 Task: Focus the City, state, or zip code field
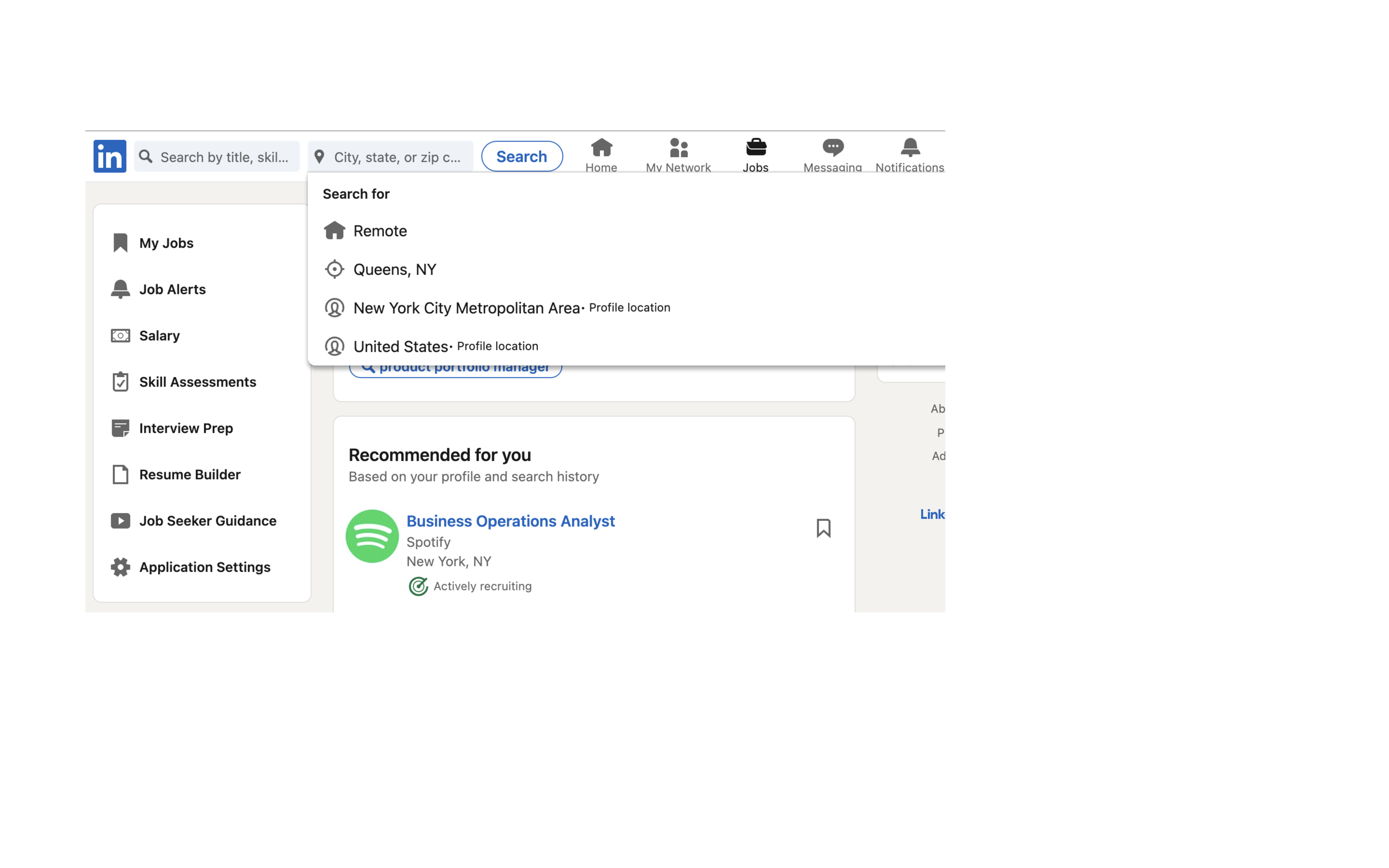(x=391, y=156)
